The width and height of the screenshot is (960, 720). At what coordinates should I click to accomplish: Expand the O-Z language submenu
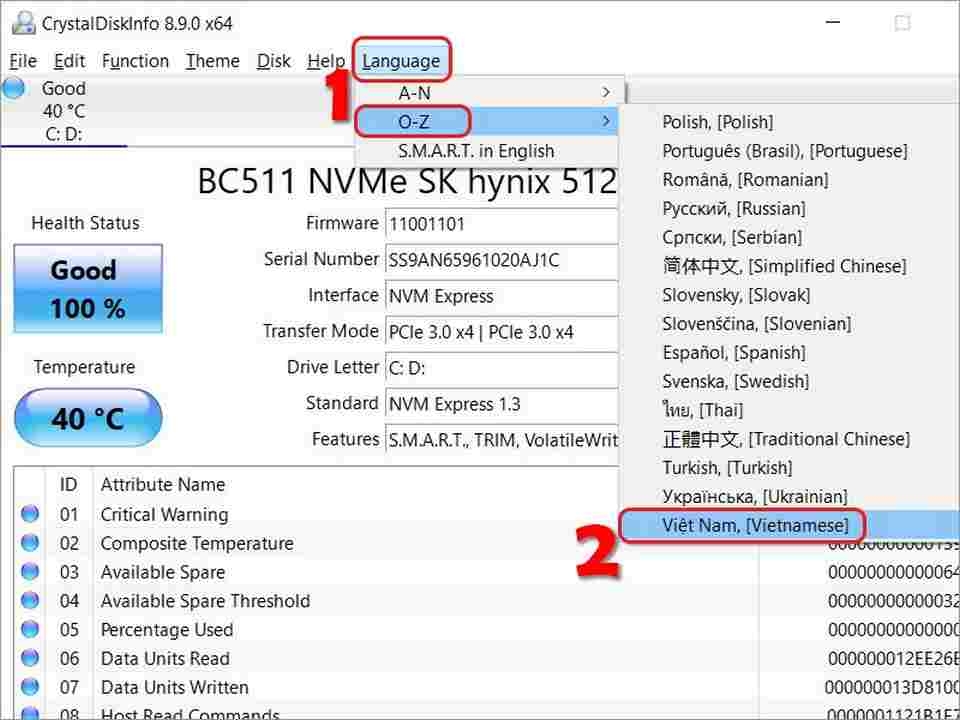click(x=487, y=121)
